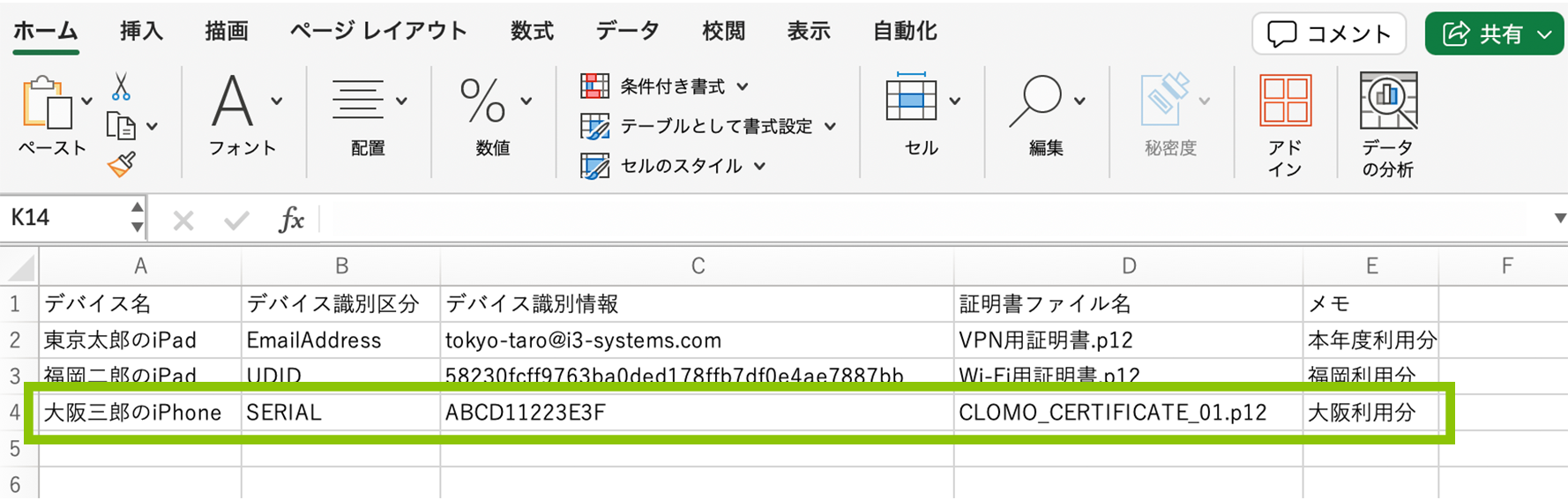
Task: Open the ページ レイアウト tab
Action: (x=378, y=32)
